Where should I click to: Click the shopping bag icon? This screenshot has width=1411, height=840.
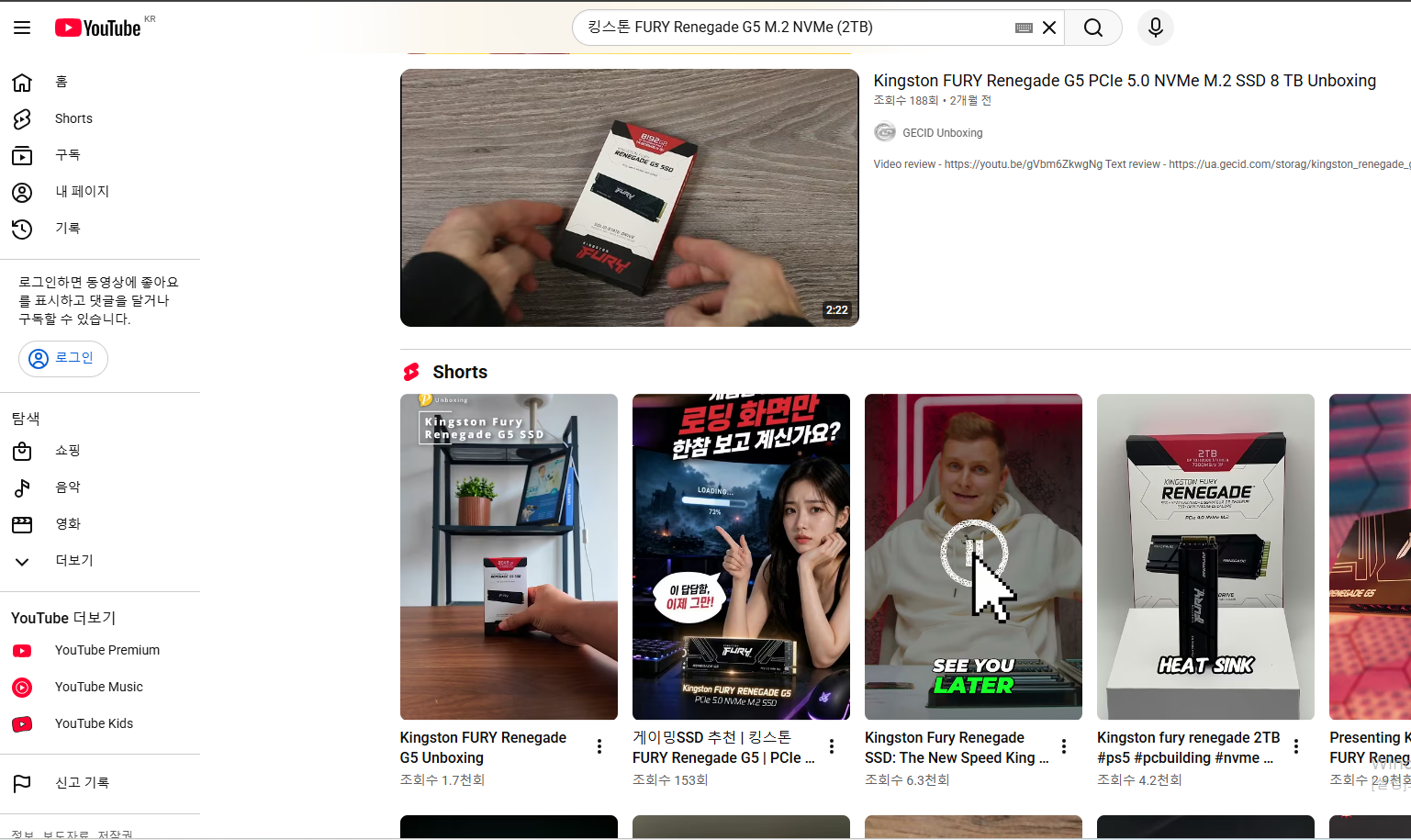[22, 451]
